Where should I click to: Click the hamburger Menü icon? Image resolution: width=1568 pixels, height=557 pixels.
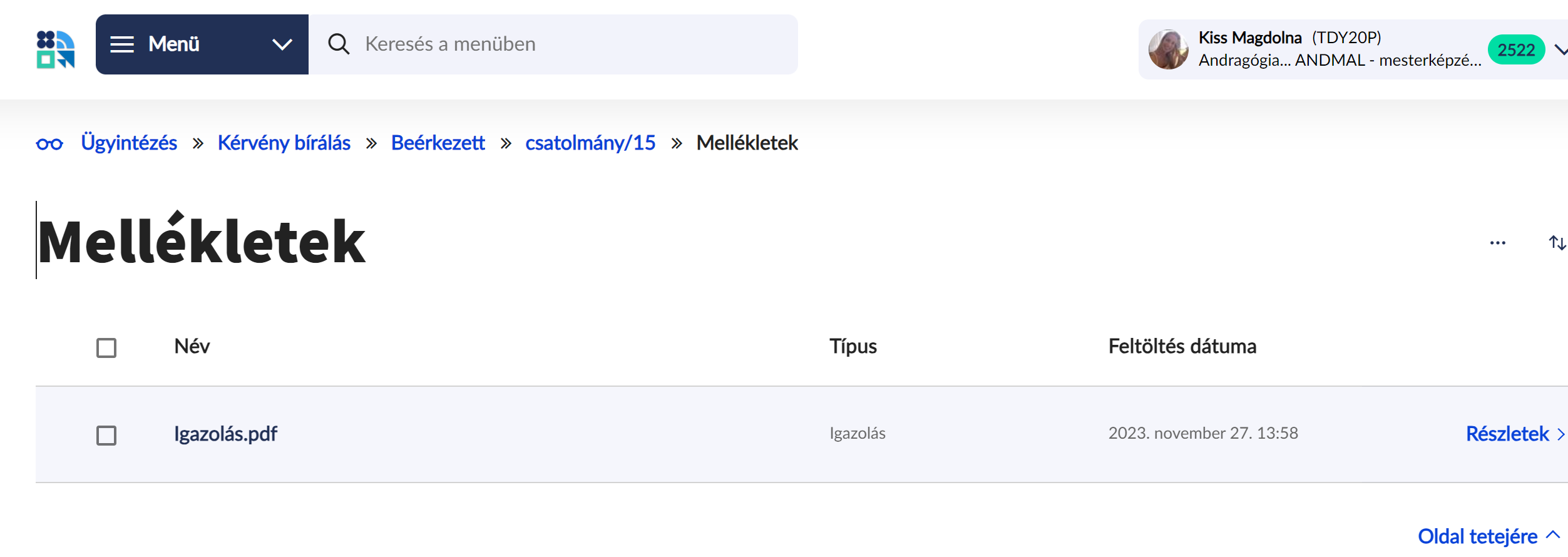point(122,44)
